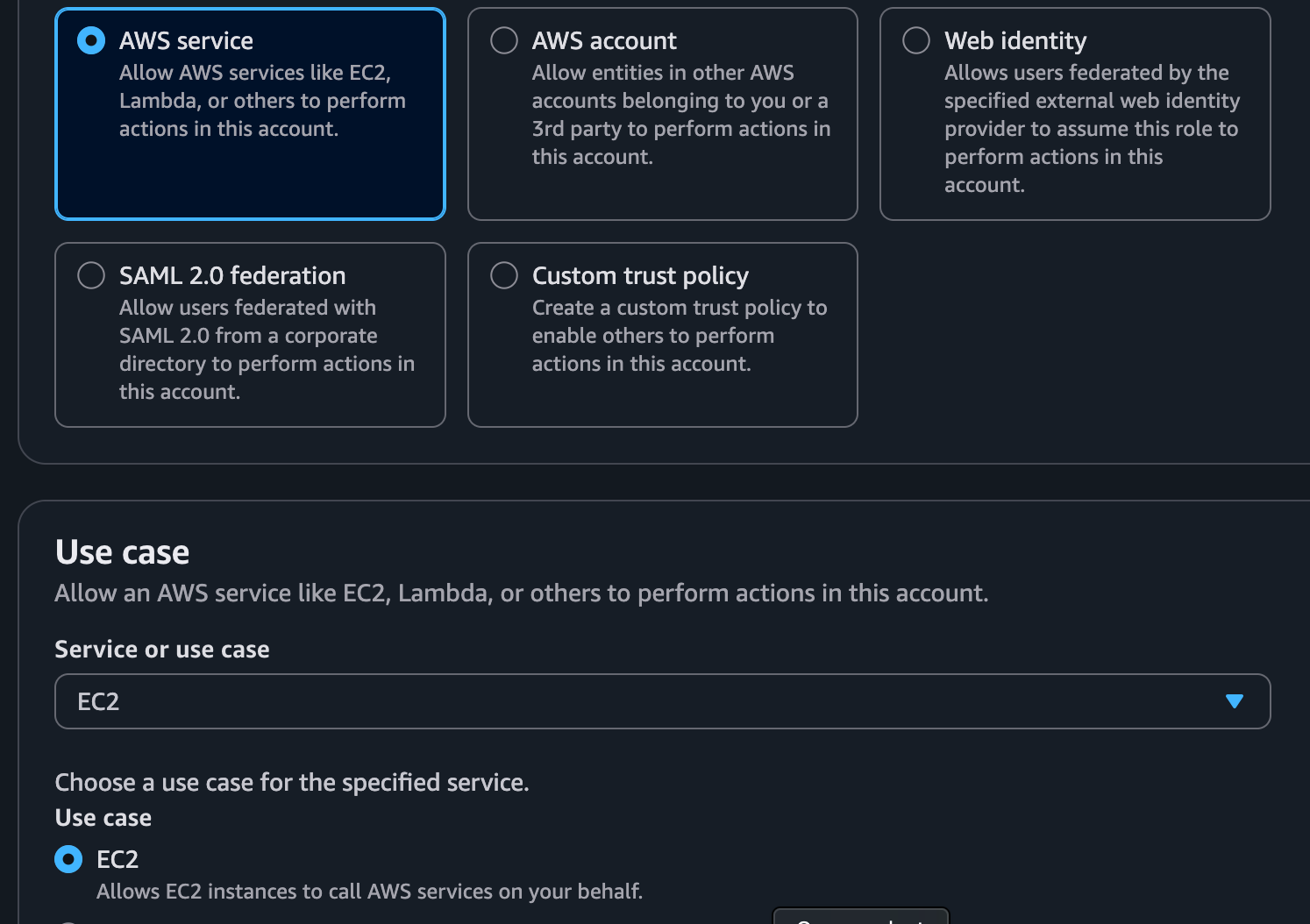1310x924 pixels.
Task: Click the "Use case" section heading
Action: coord(122,552)
